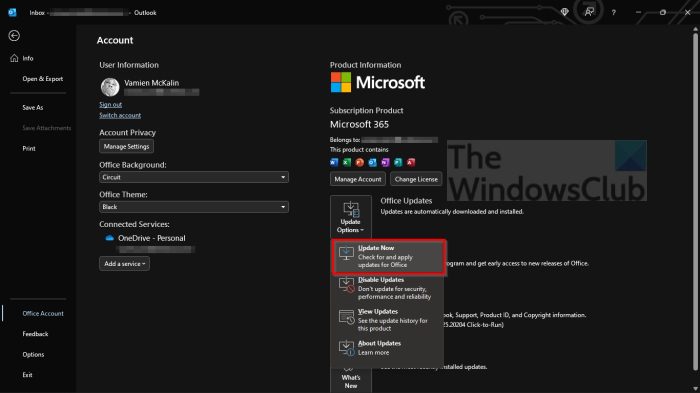Select About Updates menu entry
Image resolution: width=700 pixels, height=393 pixels.
pos(388,348)
